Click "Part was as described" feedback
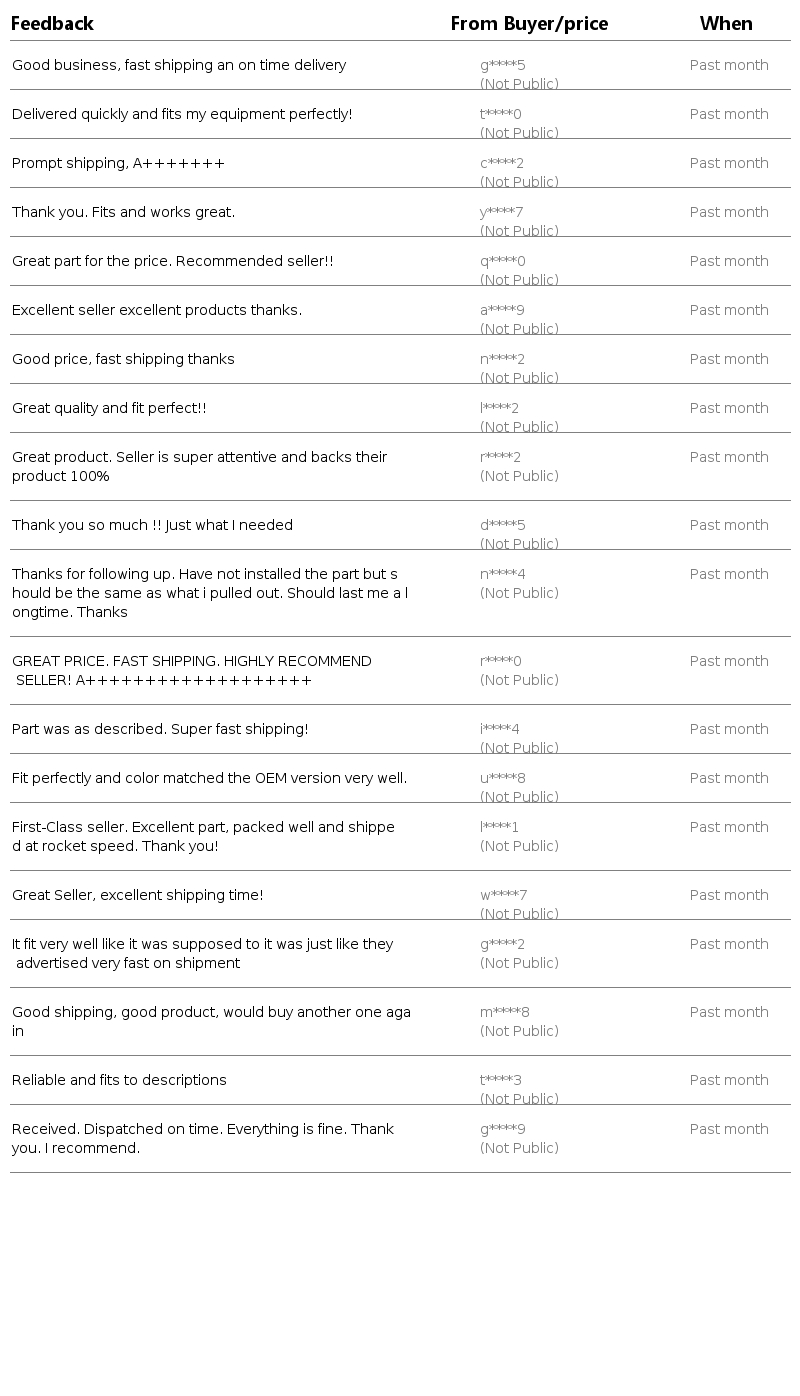 click(x=160, y=730)
